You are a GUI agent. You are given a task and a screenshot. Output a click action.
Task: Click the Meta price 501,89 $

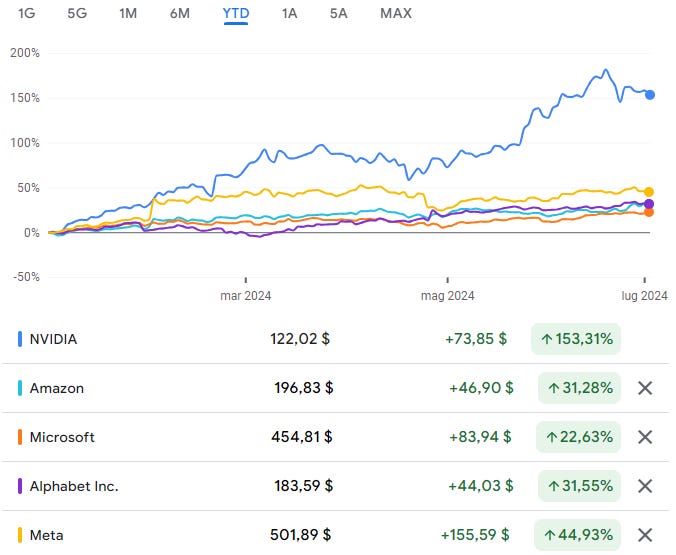(300, 535)
